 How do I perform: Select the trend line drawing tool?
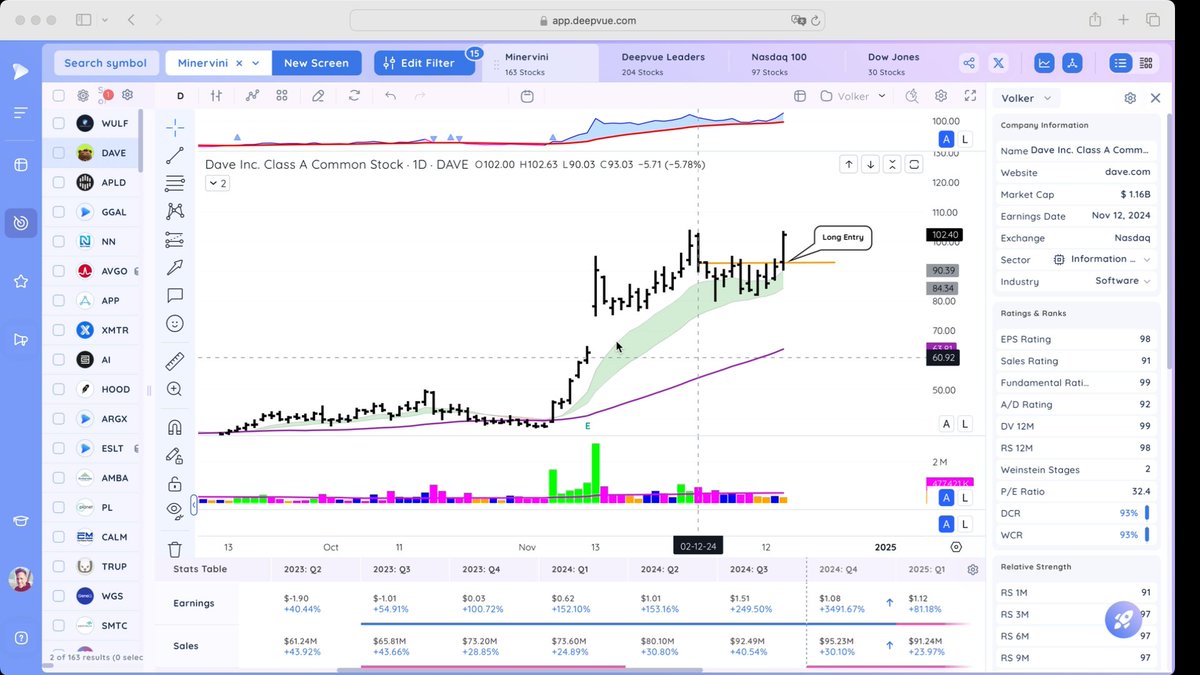(x=175, y=155)
